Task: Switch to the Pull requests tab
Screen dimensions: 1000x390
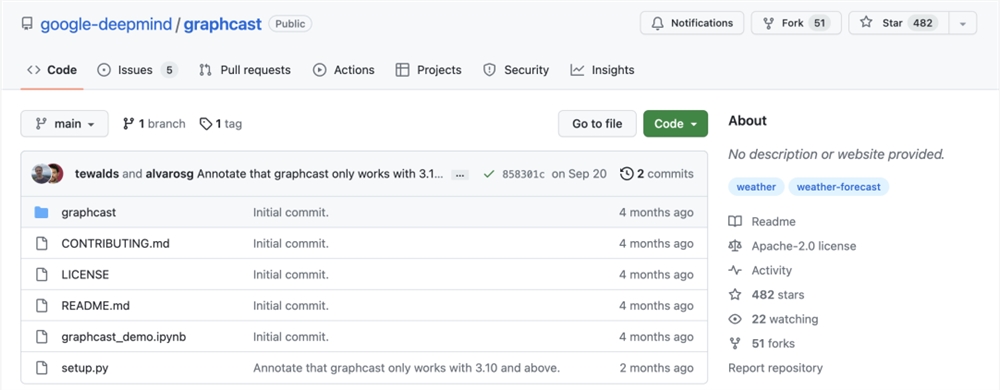Action: pos(245,70)
